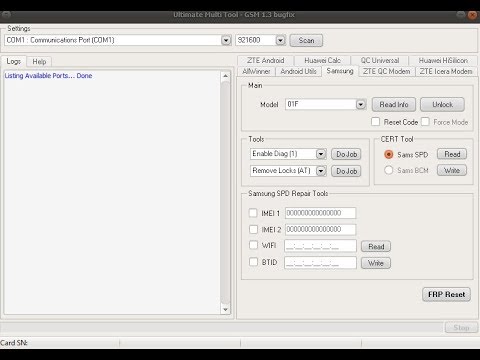Viewport: 480px width, 360px height.
Task: Open the Huawei HiSilicon tab
Action: coord(443,60)
